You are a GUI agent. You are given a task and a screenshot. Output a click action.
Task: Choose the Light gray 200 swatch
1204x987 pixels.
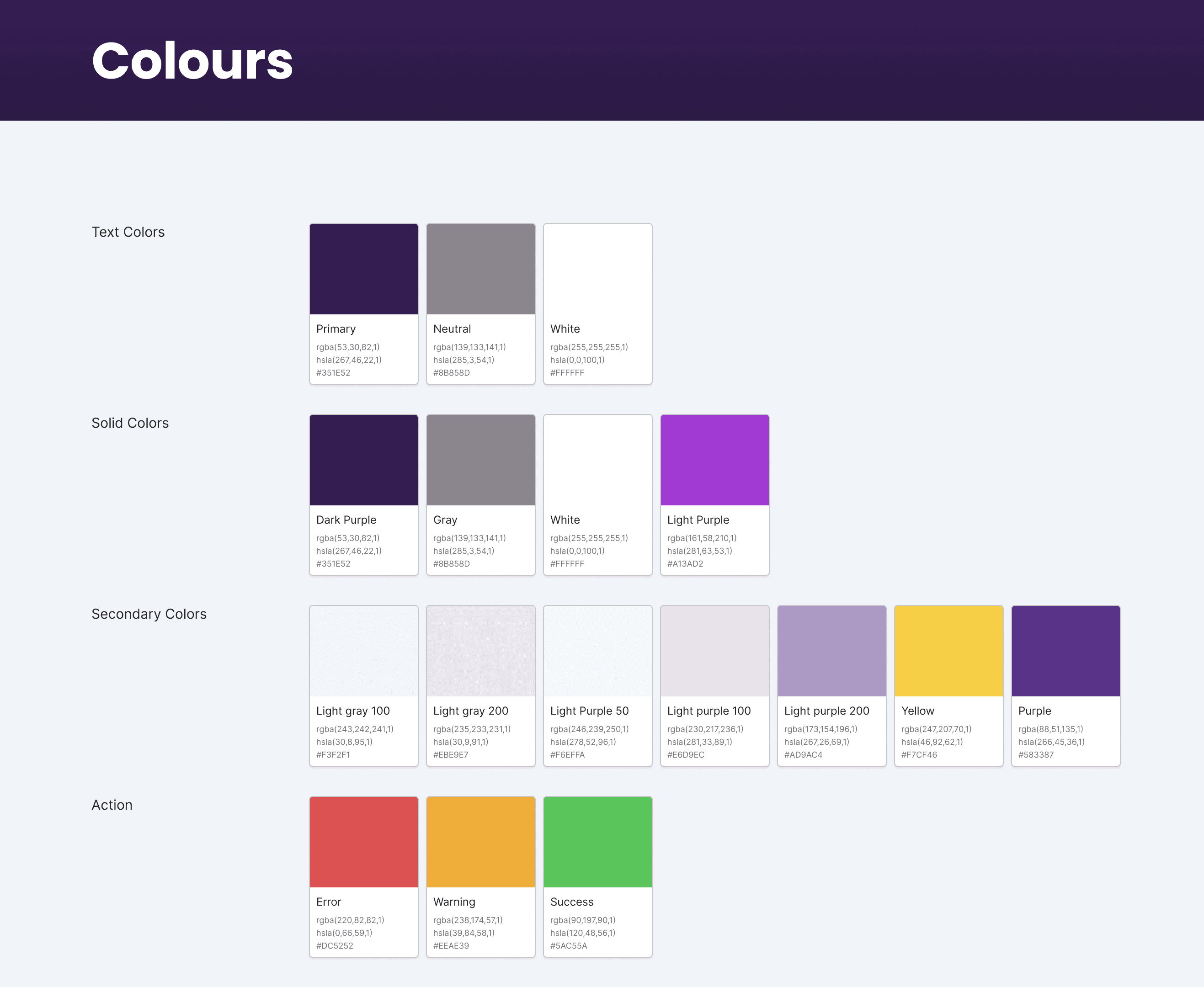coord(480,651)
